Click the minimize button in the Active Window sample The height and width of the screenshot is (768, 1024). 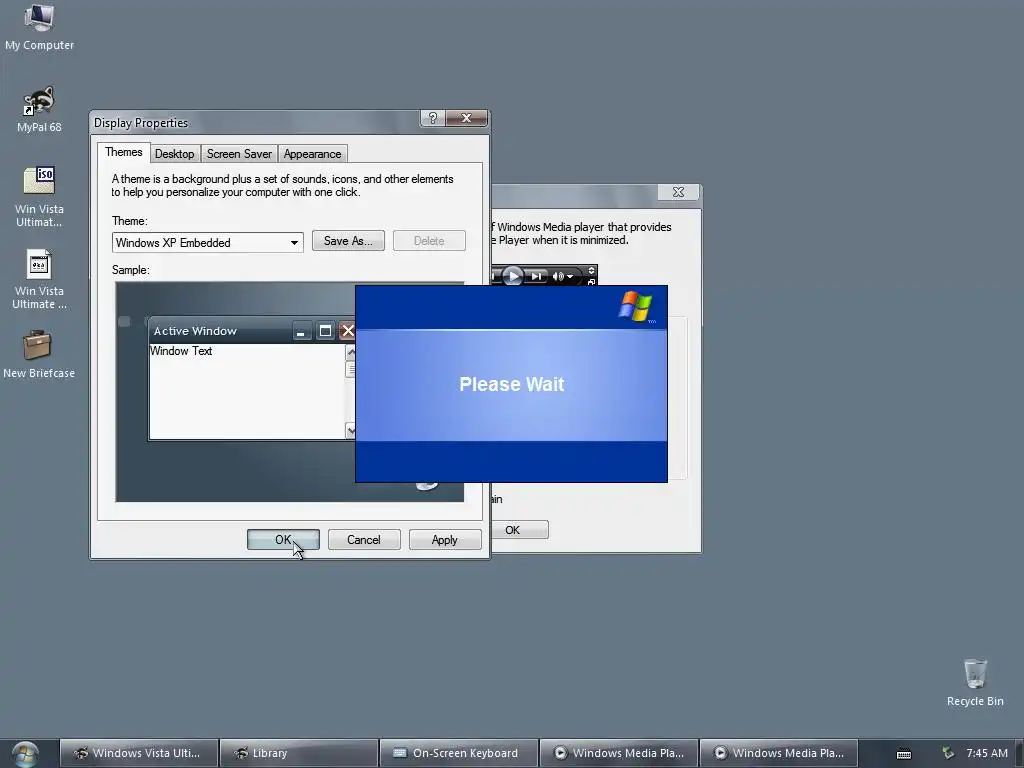point(300,331)
